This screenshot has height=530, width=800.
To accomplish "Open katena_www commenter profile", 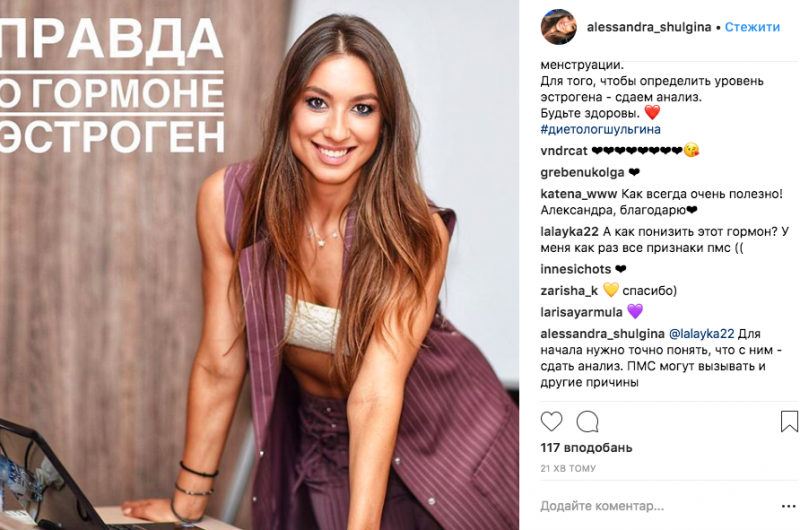I will tap(579, 194).
